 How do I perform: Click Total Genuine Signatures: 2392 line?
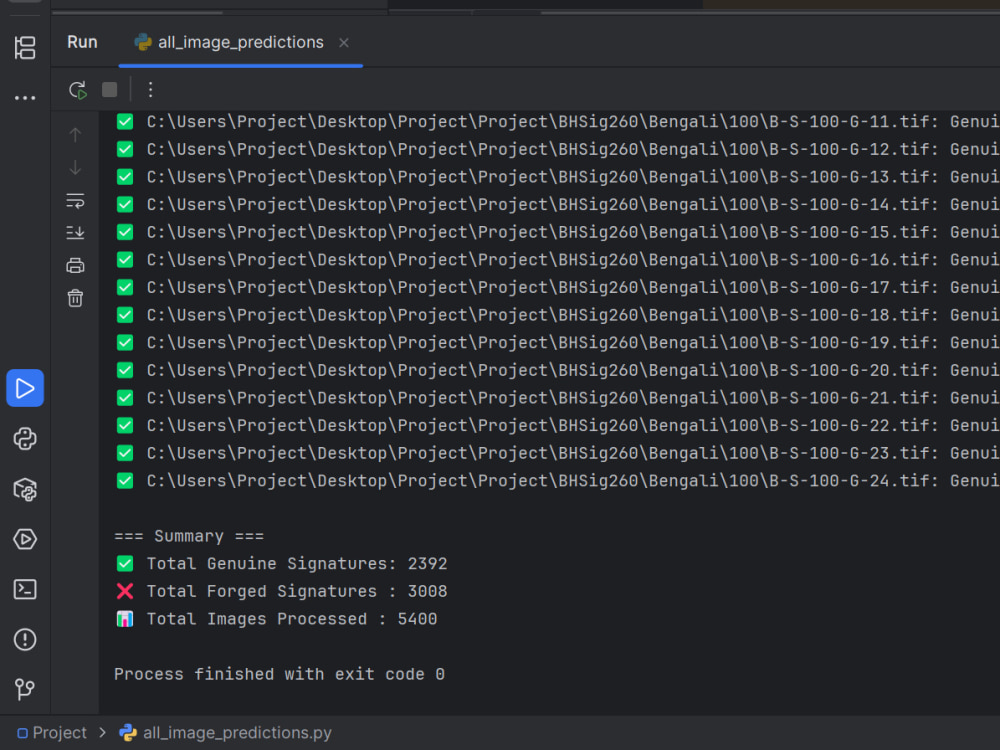(281, 564)
